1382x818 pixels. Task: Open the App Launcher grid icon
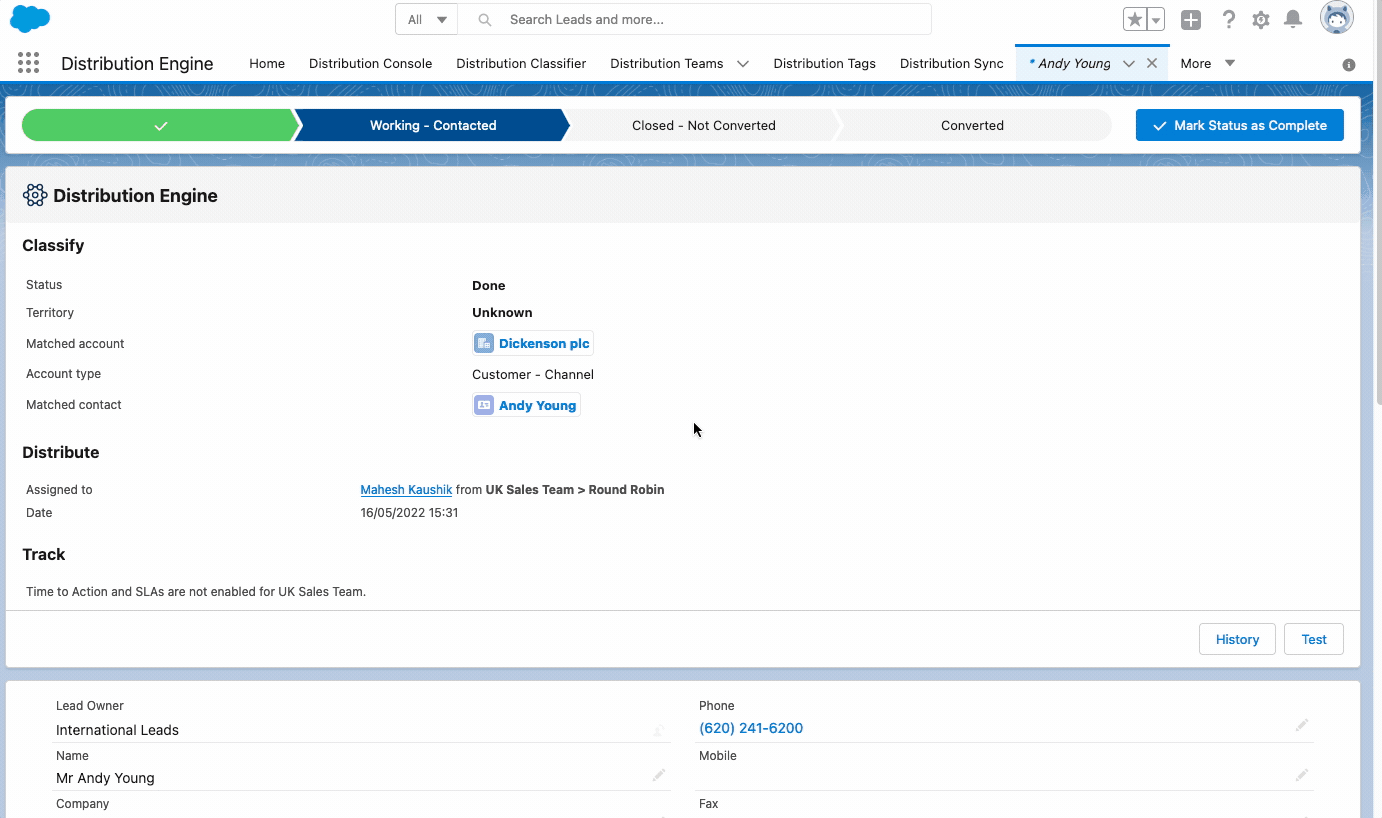pos(29,63)
